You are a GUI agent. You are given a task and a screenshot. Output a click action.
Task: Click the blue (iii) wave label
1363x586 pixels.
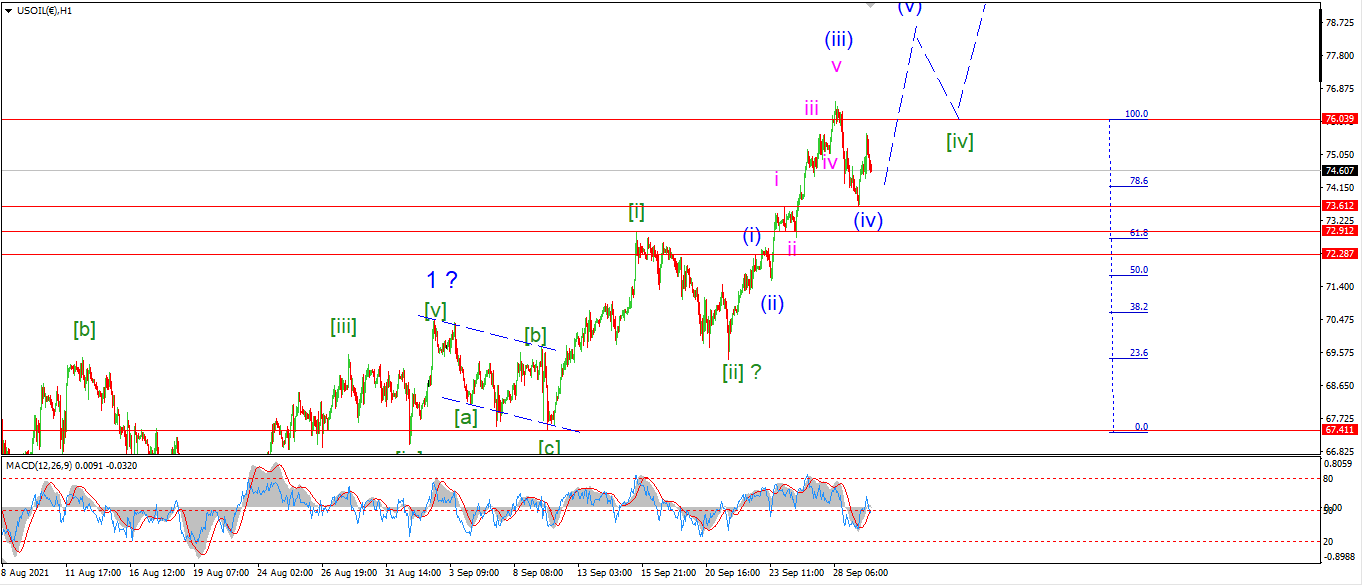[x=838, y=40]
